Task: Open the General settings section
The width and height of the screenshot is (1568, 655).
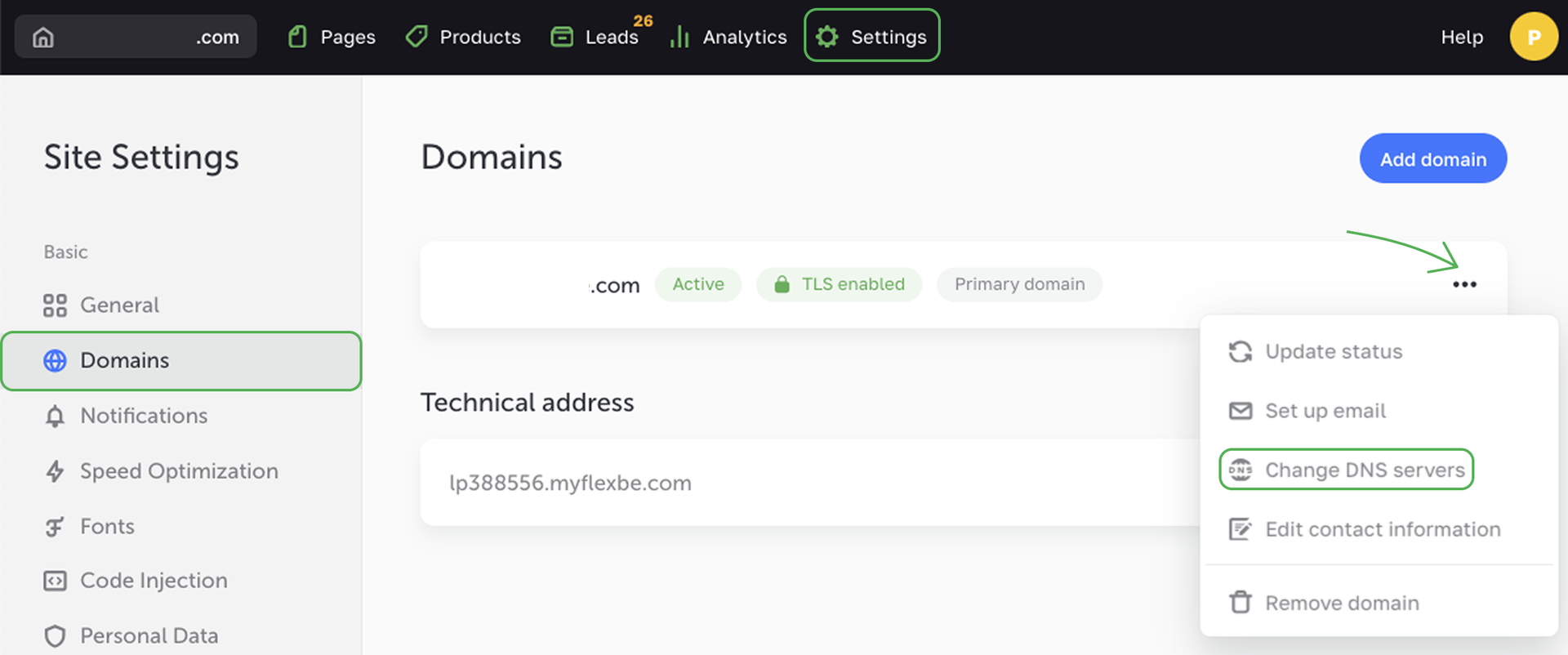Action: 119,305
